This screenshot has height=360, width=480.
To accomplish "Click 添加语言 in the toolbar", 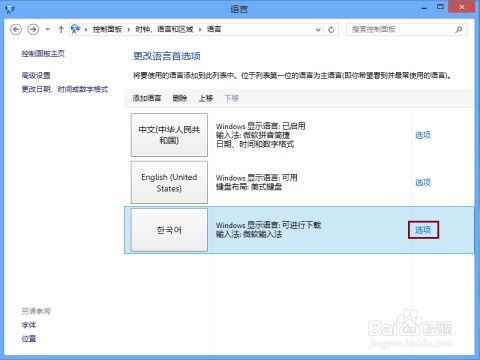I will coord(147,98).
